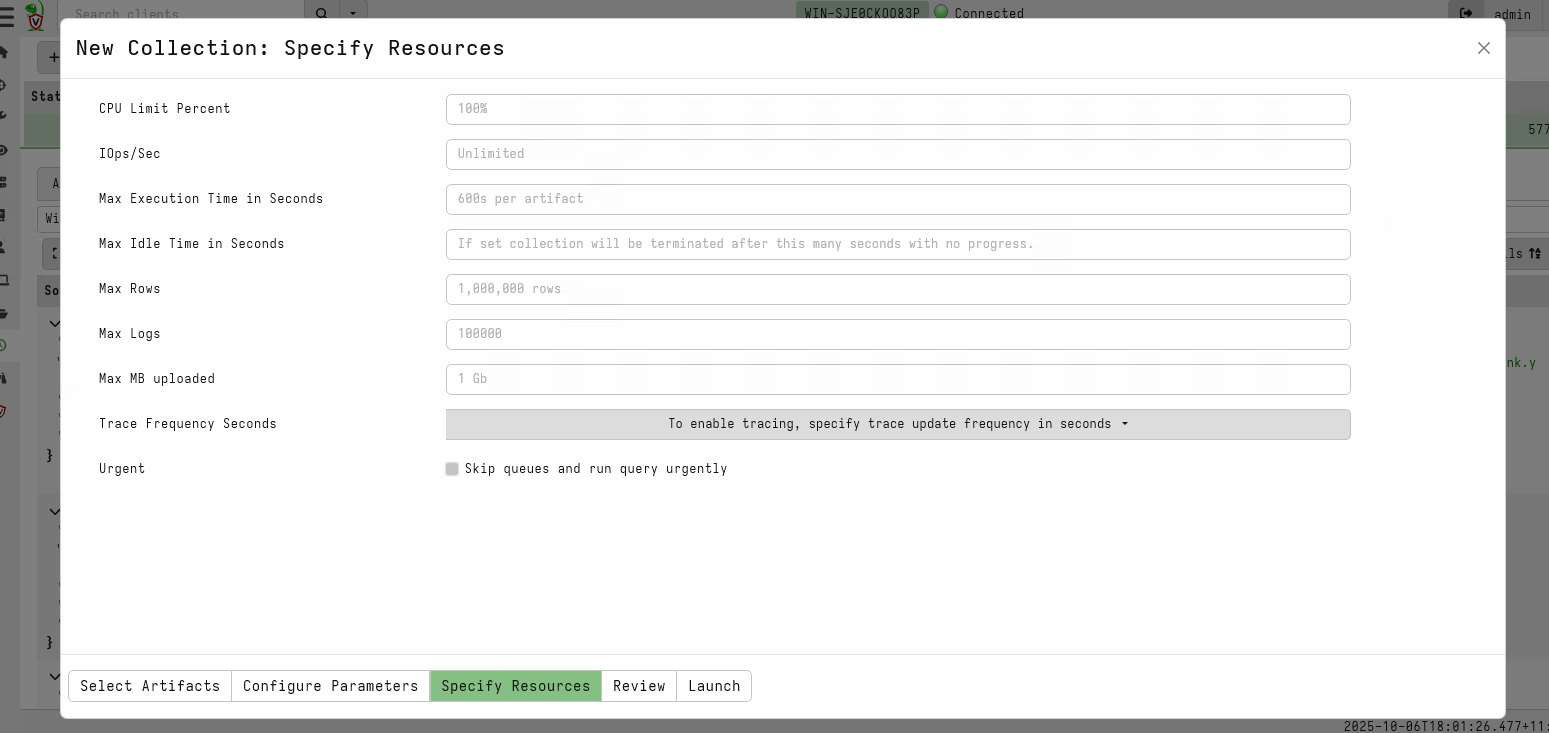Click the Launch button
This screenshot has width=1549, height=733.
[713, 686]
